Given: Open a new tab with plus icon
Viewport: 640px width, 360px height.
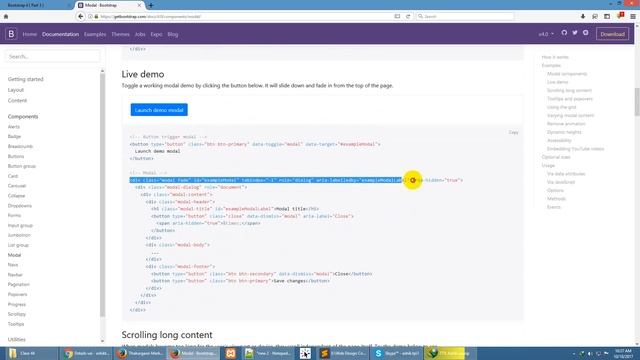Looking at the screenshot, I should [151, 5].
